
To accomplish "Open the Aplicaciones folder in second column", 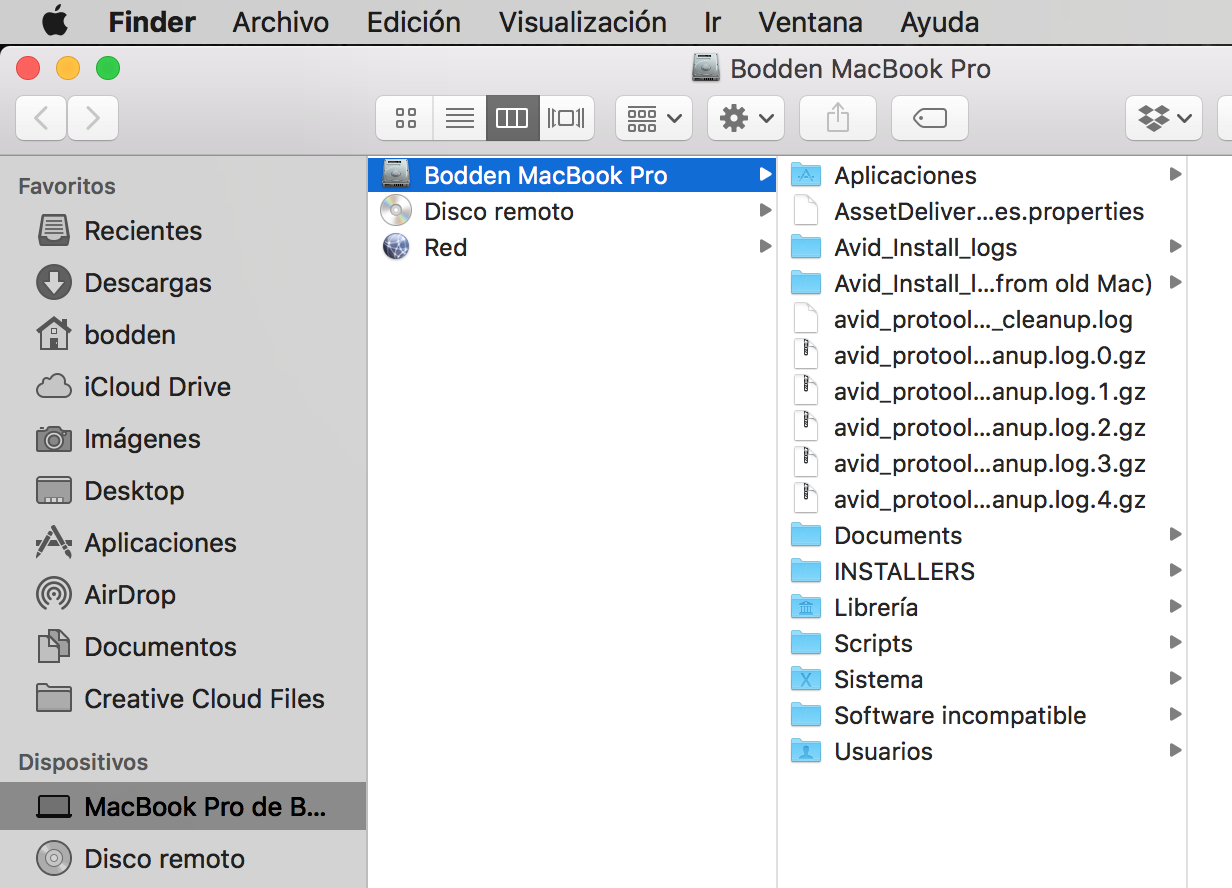I will (983, 175).
